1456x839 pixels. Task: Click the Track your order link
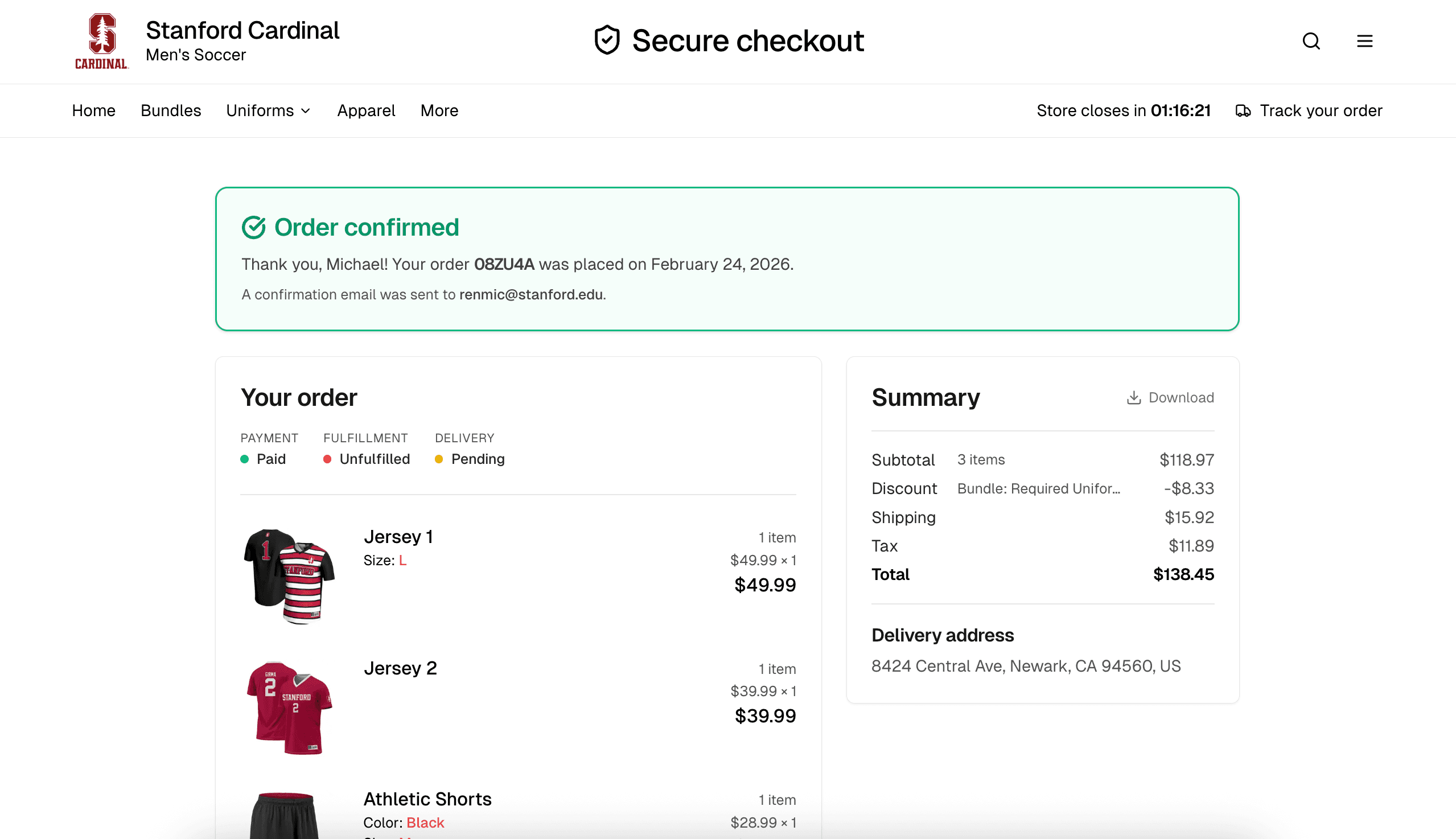[1321, 110]
